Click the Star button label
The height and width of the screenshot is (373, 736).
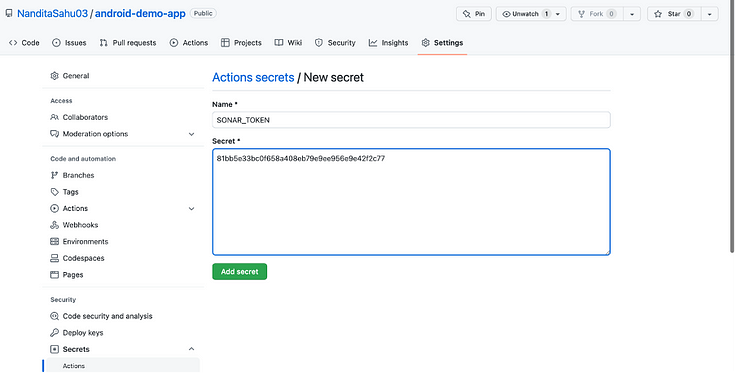point(674,14)
